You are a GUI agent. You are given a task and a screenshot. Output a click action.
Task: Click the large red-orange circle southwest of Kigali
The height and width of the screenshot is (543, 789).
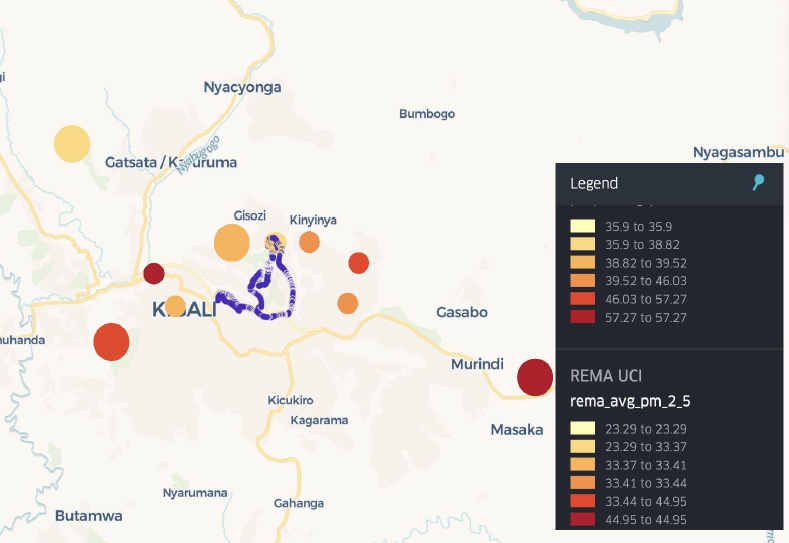[x=111, y=341]
